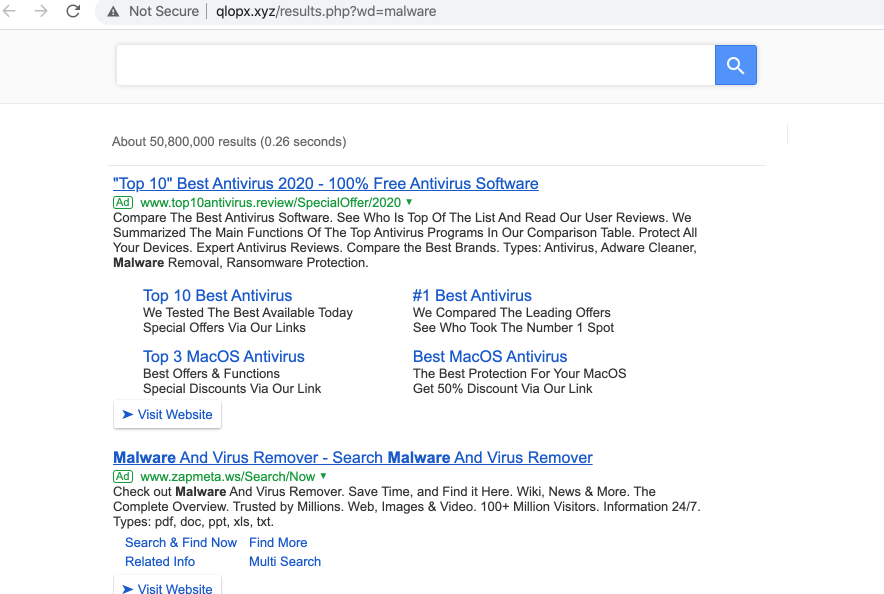Open the Top 3 MacOS Antivirus sitelink

pos(223,357)
